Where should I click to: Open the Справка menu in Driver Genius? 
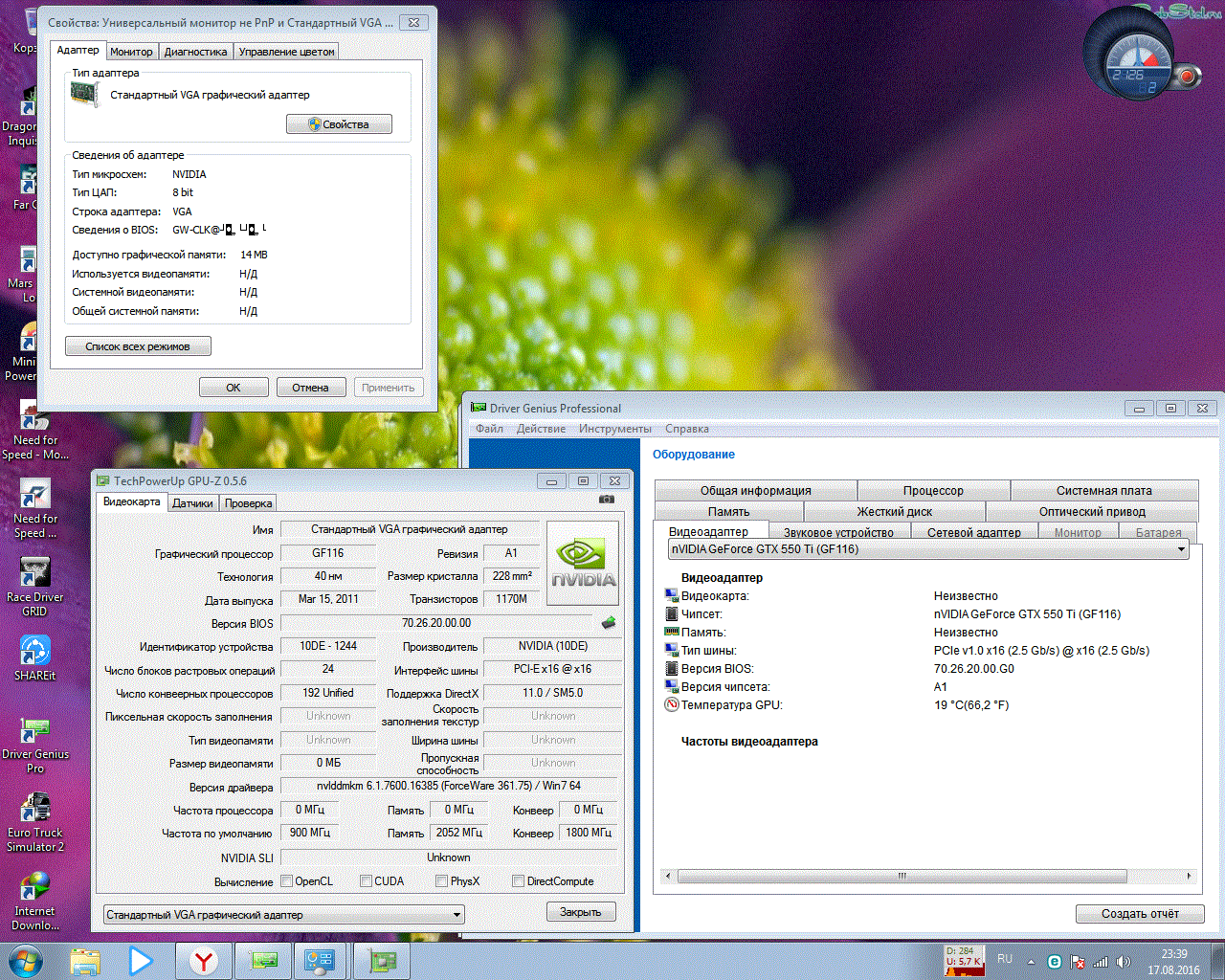pos(686,429)
